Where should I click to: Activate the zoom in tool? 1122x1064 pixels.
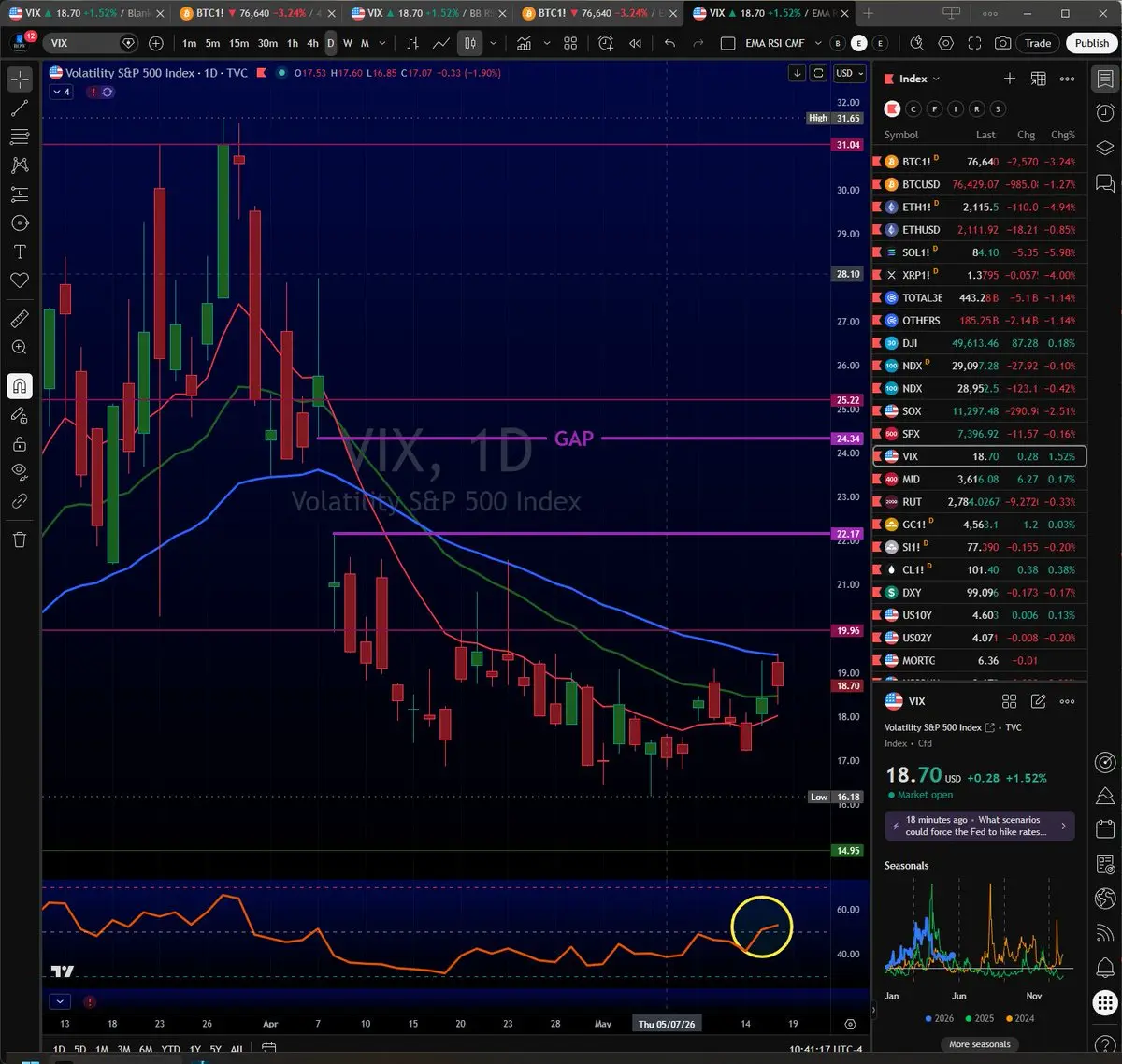point(20,347)
